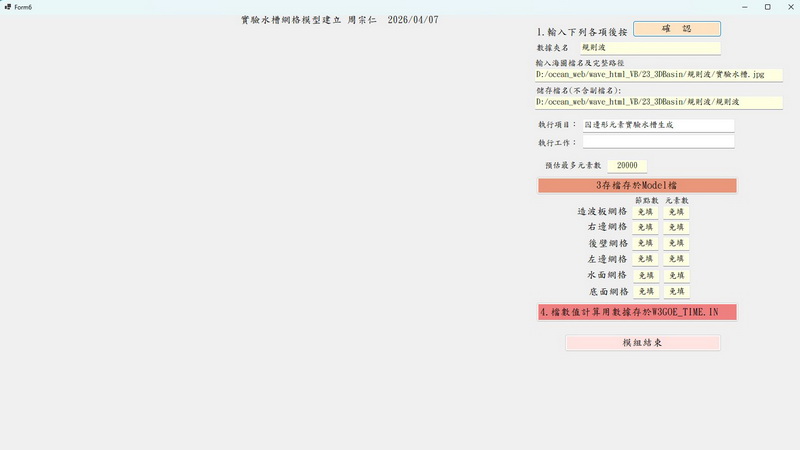
Task: Click the 預估最多元素數 field showing 20000
Action: [627, 166]
